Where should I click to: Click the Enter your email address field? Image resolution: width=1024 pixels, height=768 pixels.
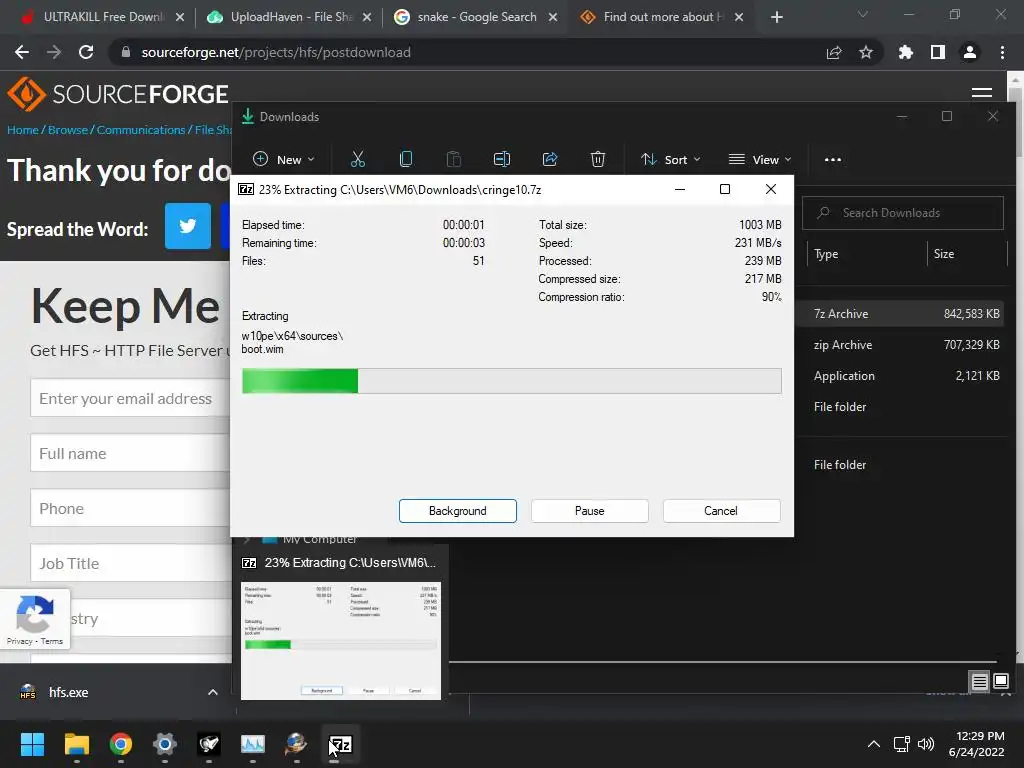131,398
